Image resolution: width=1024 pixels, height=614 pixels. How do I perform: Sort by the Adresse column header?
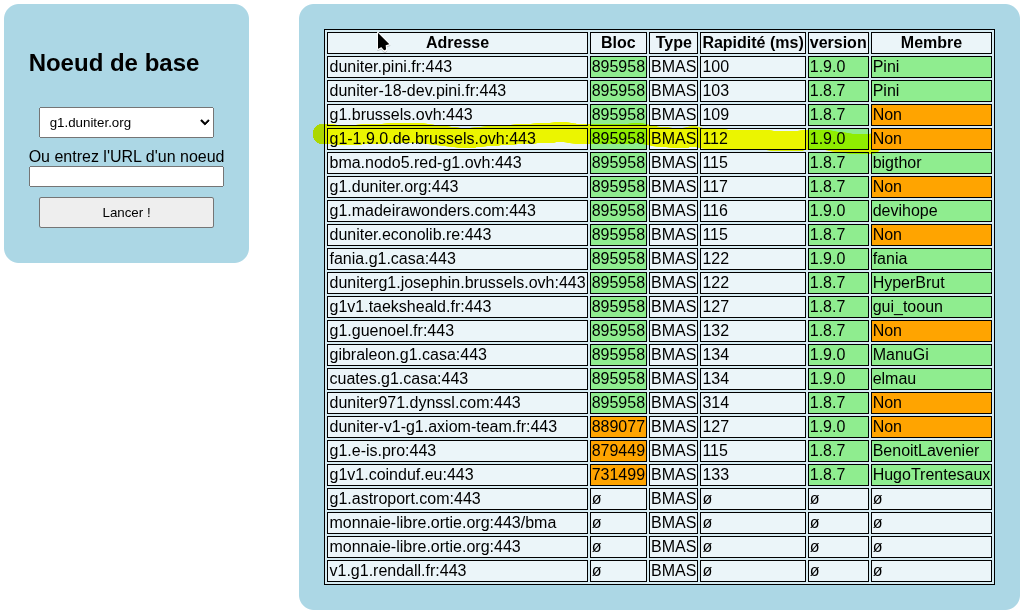(457, 43)
